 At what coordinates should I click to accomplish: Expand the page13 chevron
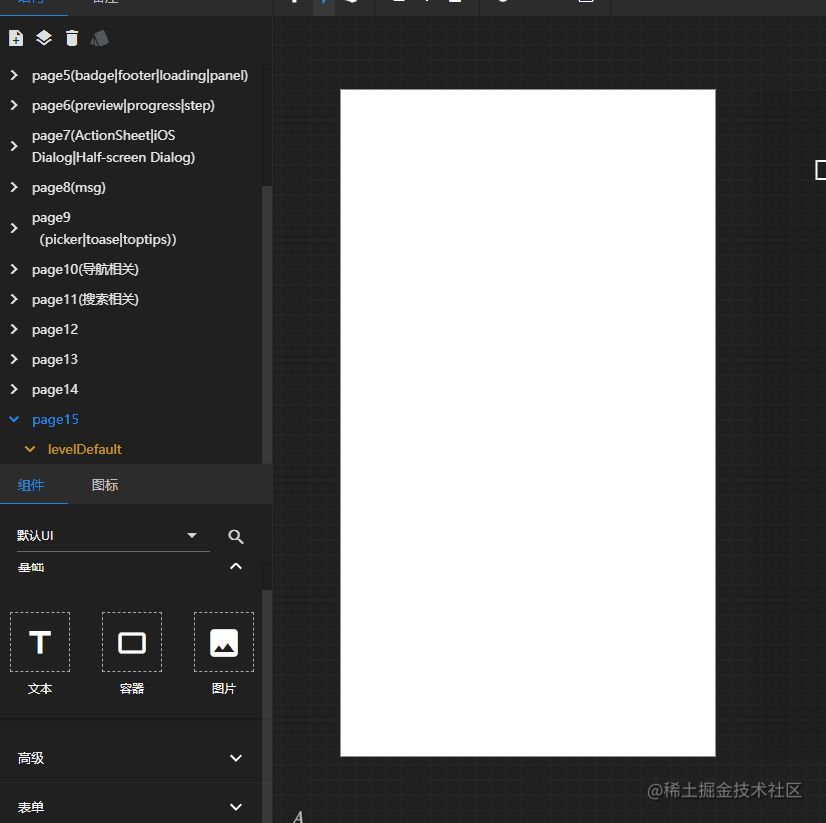14,359
